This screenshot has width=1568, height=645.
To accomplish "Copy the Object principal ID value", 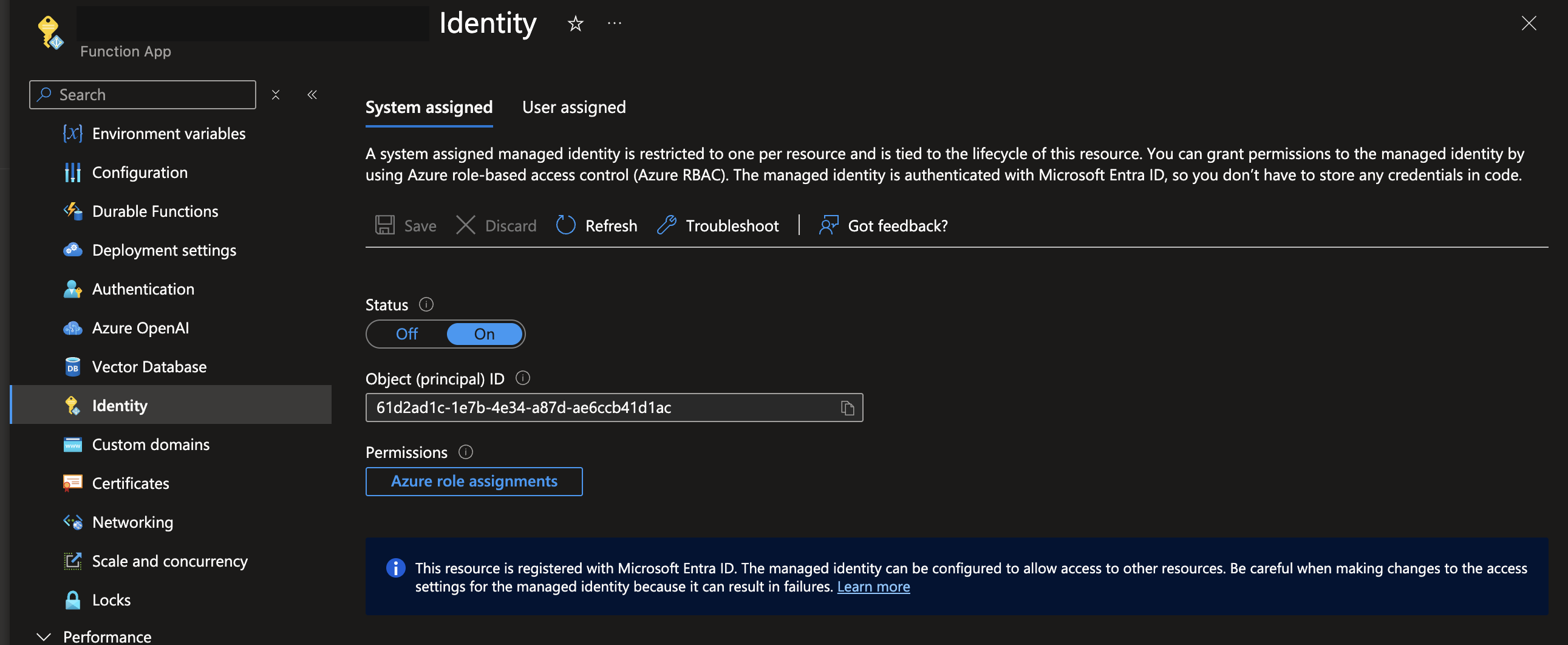I will click(x=847, y=408).
